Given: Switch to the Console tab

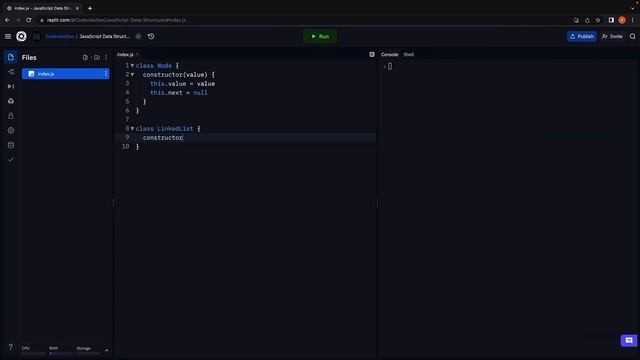Looking at the screenshot, I should tap(389, 54).
